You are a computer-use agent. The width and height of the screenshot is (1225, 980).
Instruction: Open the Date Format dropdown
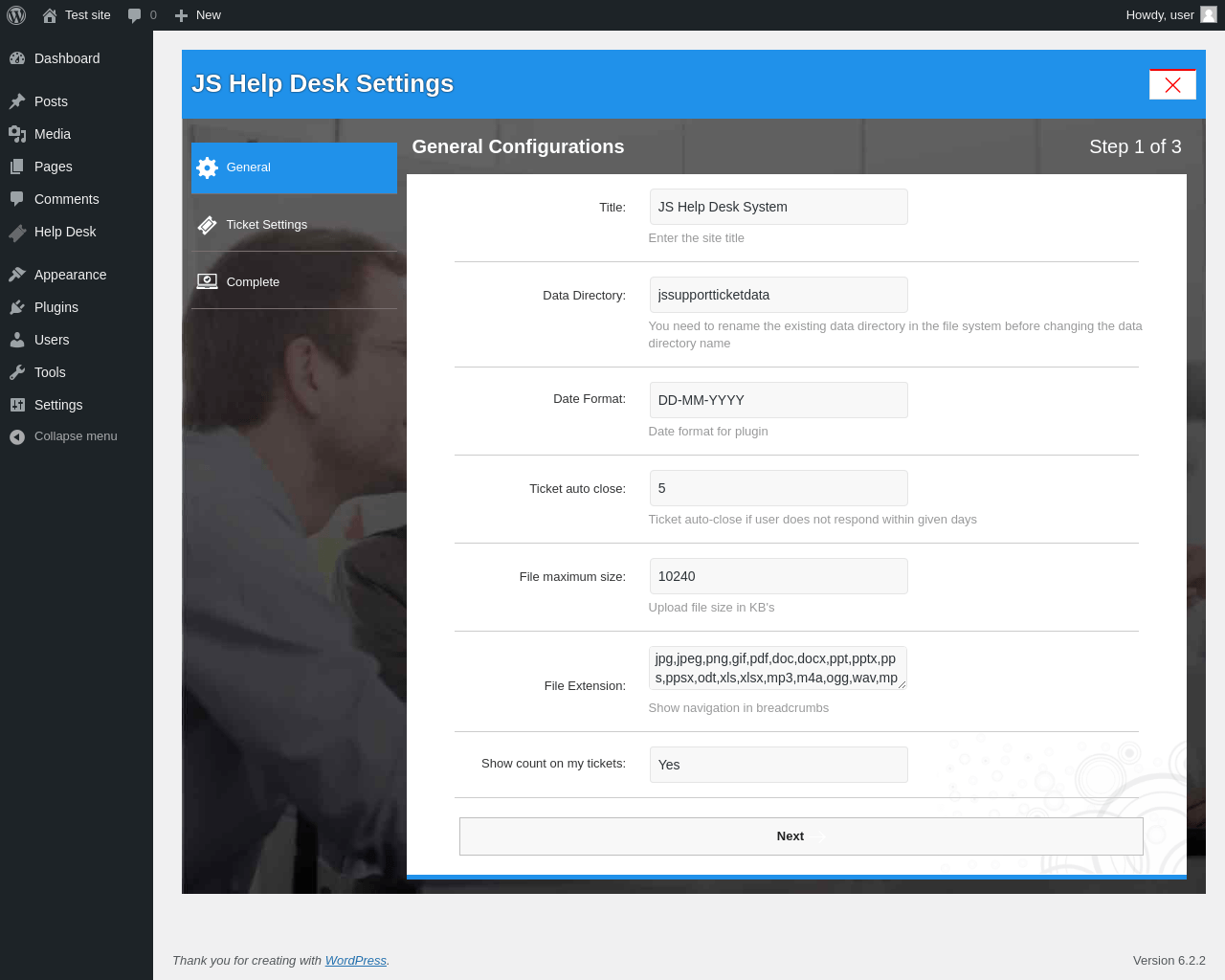pyautogui.click(x=778, y=400)
